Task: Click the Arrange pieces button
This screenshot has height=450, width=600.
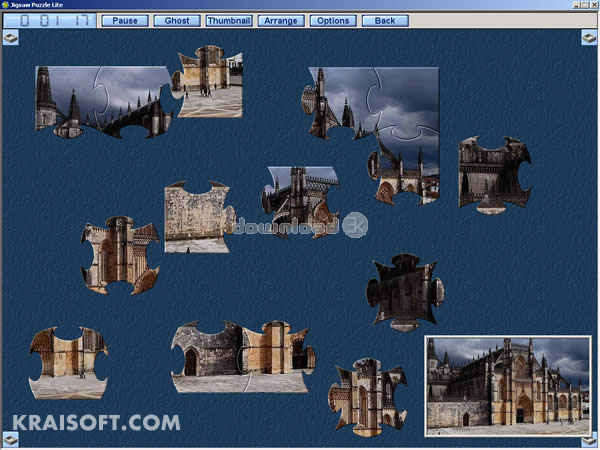Action: 281,21
